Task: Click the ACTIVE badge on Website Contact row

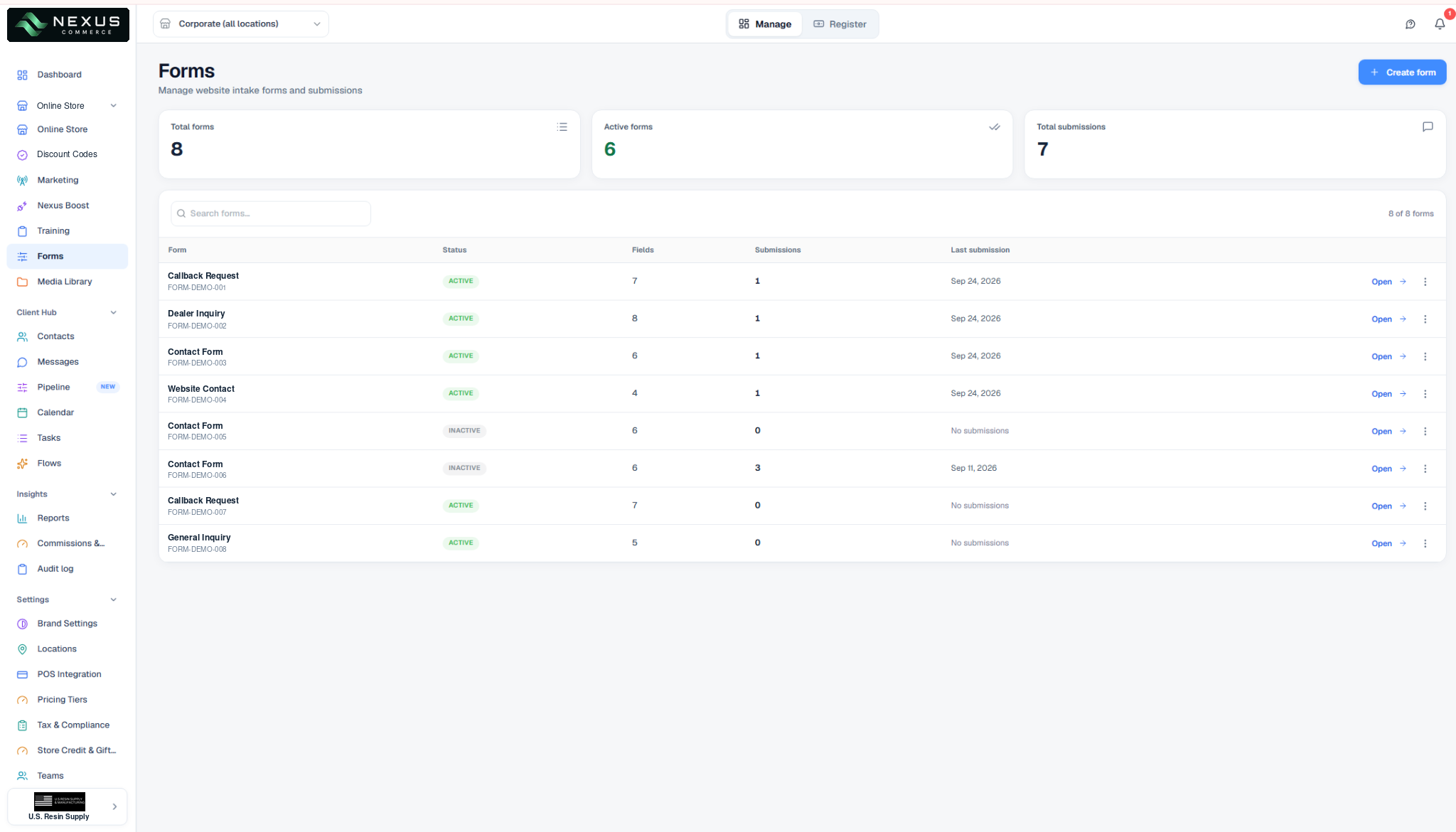Action: 461,393
